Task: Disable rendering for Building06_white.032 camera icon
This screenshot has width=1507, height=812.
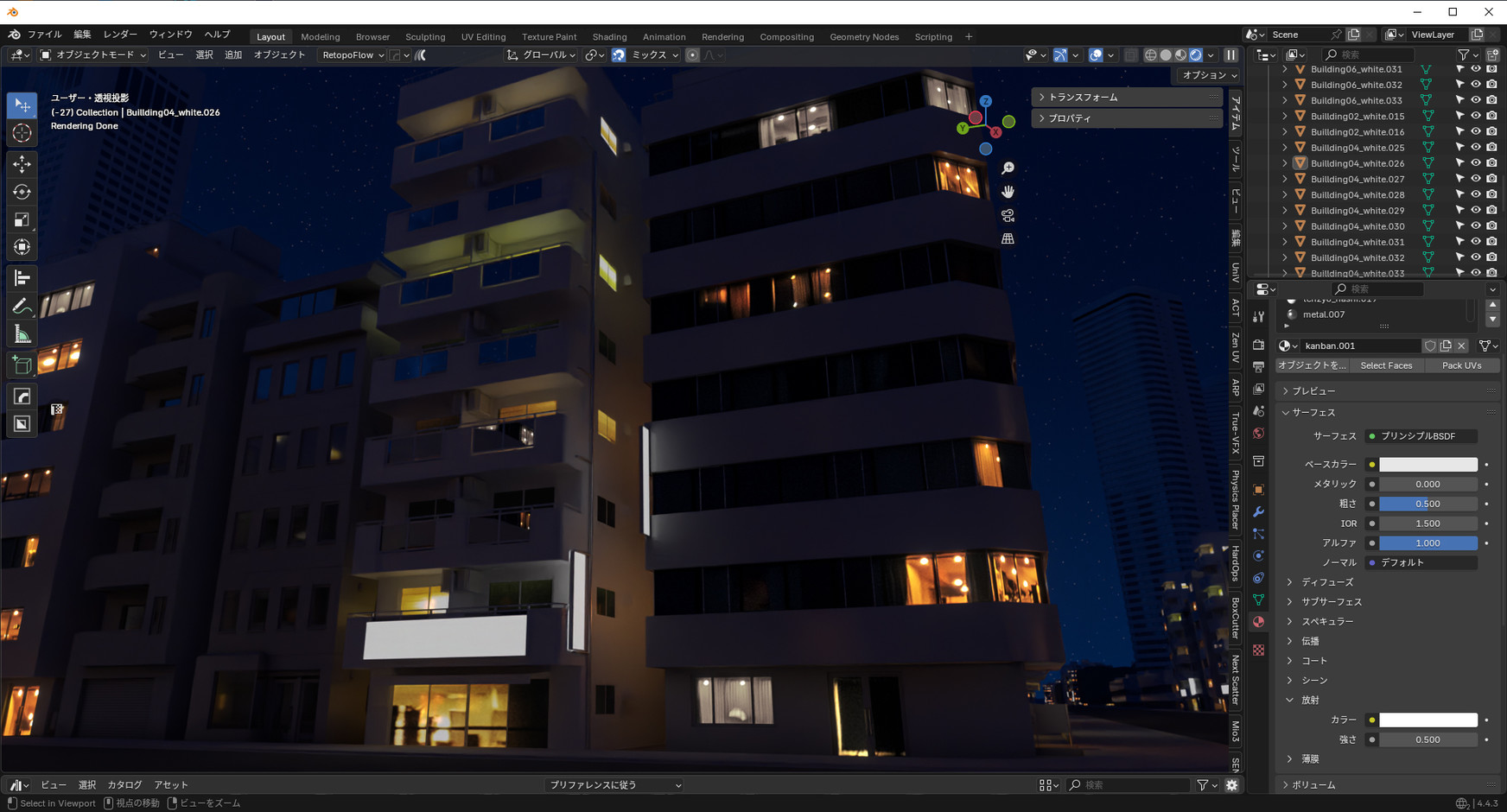Action: click(x=1491, y=85)
